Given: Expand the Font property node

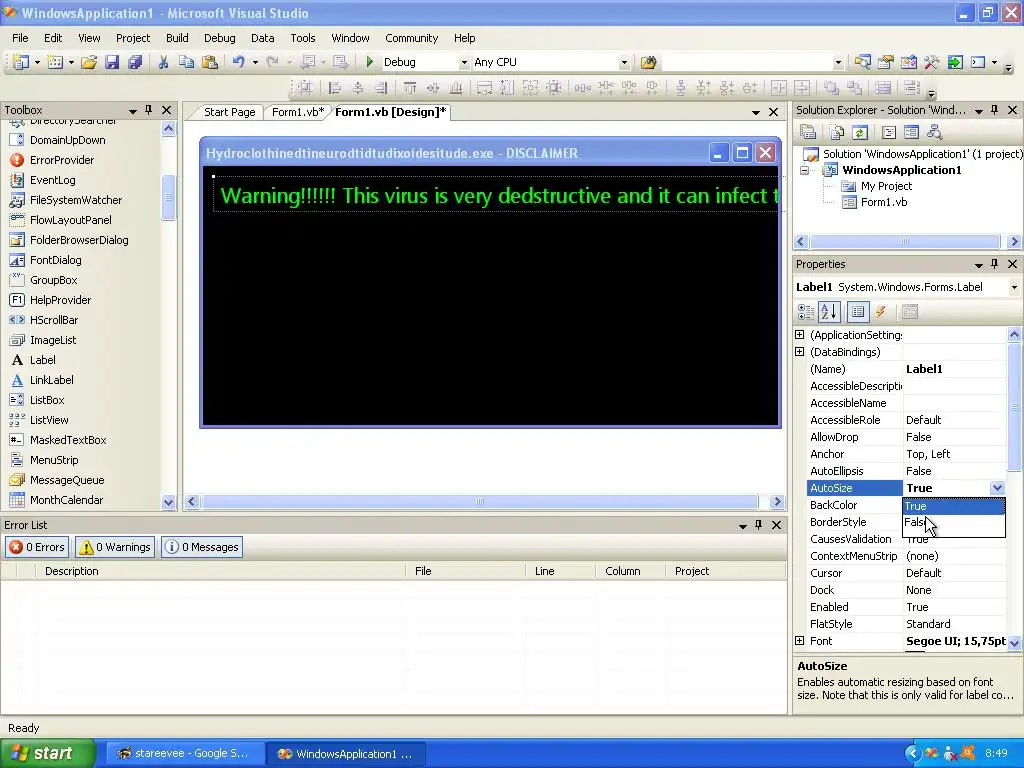Looking at the screenshot, I should [799, 641].
